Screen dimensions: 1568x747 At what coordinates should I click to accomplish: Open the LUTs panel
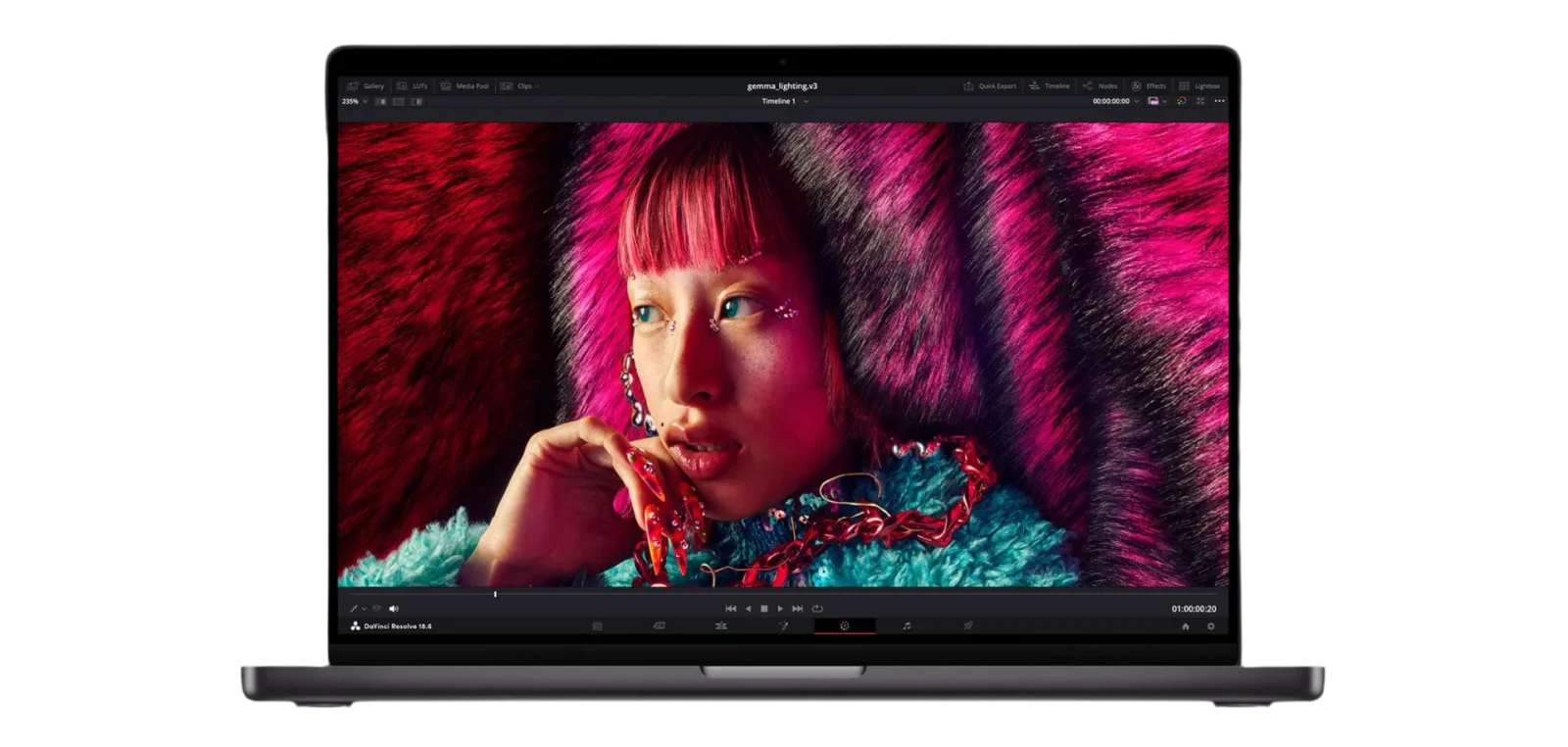(412, 86)
